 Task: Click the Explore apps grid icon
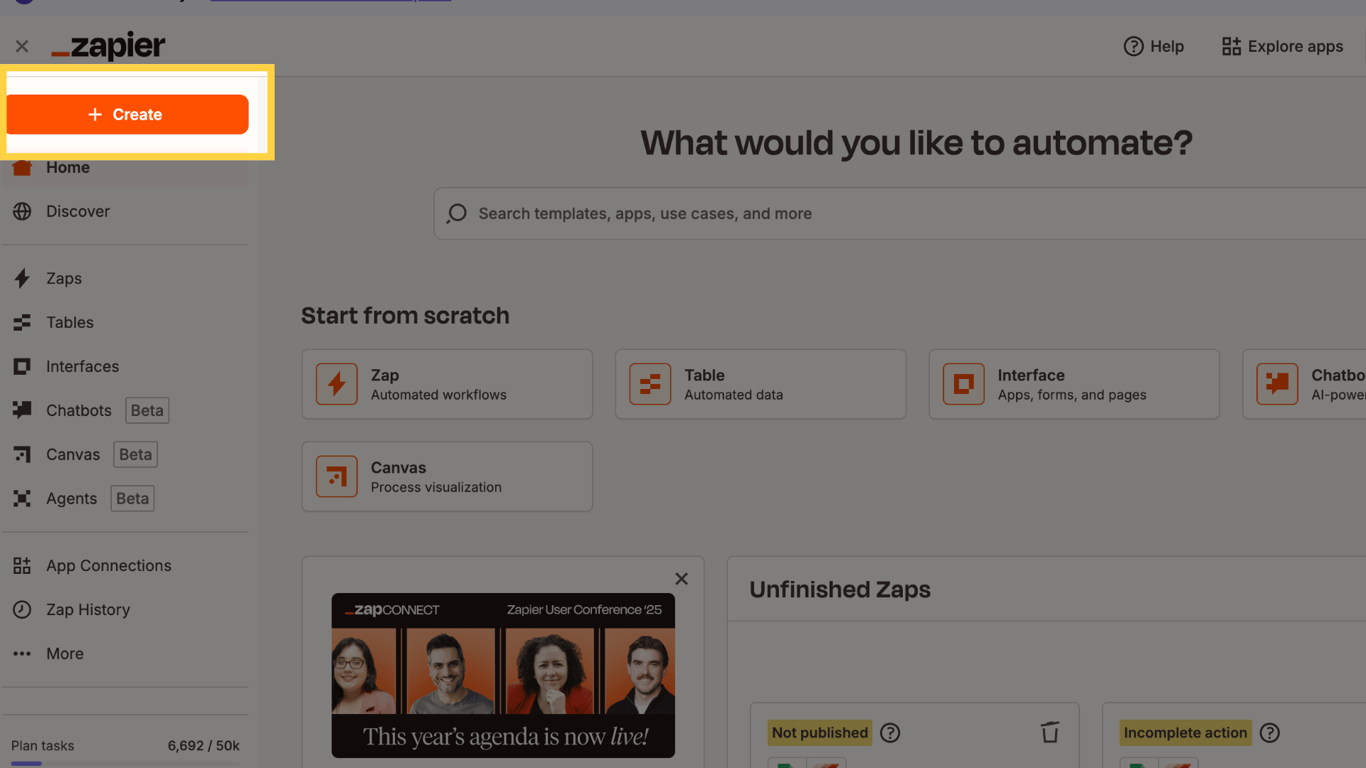(1230, 46)
